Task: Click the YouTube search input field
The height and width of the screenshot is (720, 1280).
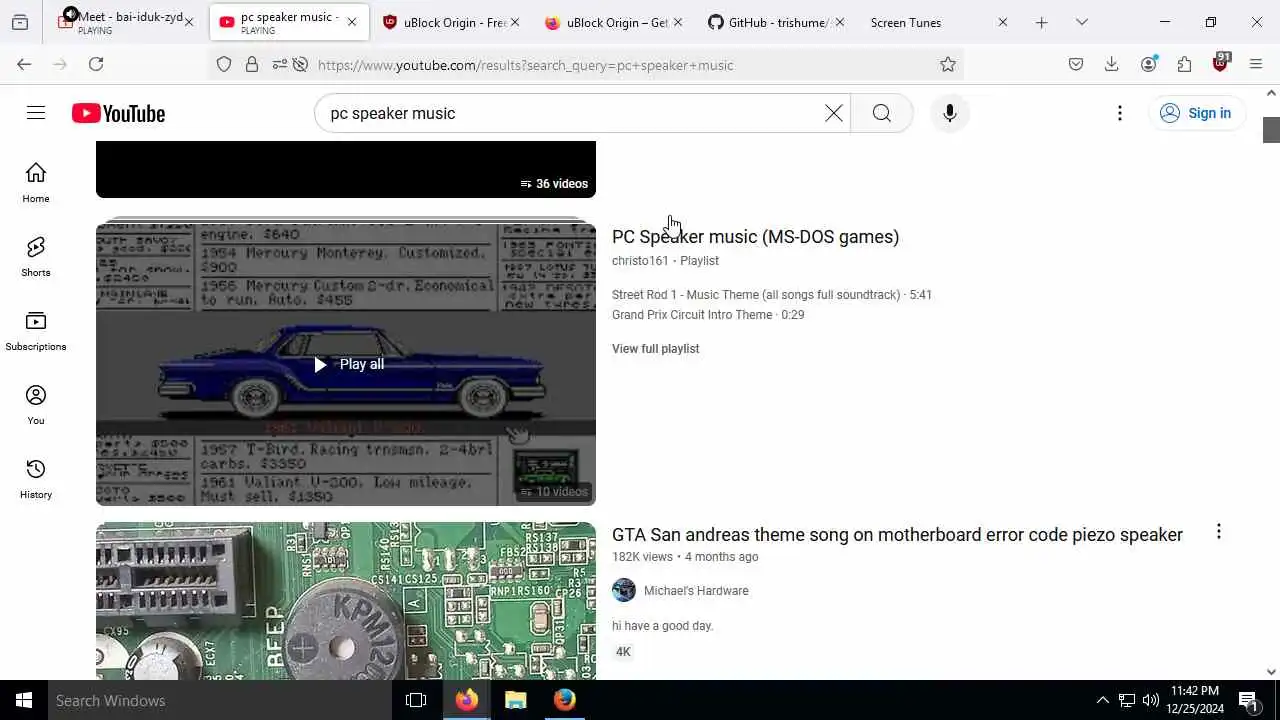Action: (570, 113)
